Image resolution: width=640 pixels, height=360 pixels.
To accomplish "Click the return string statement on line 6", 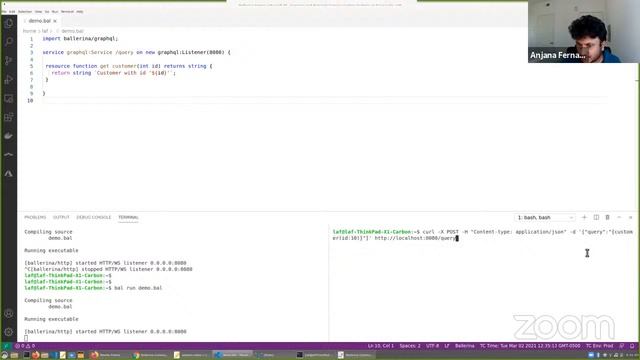I will (113, 73).
